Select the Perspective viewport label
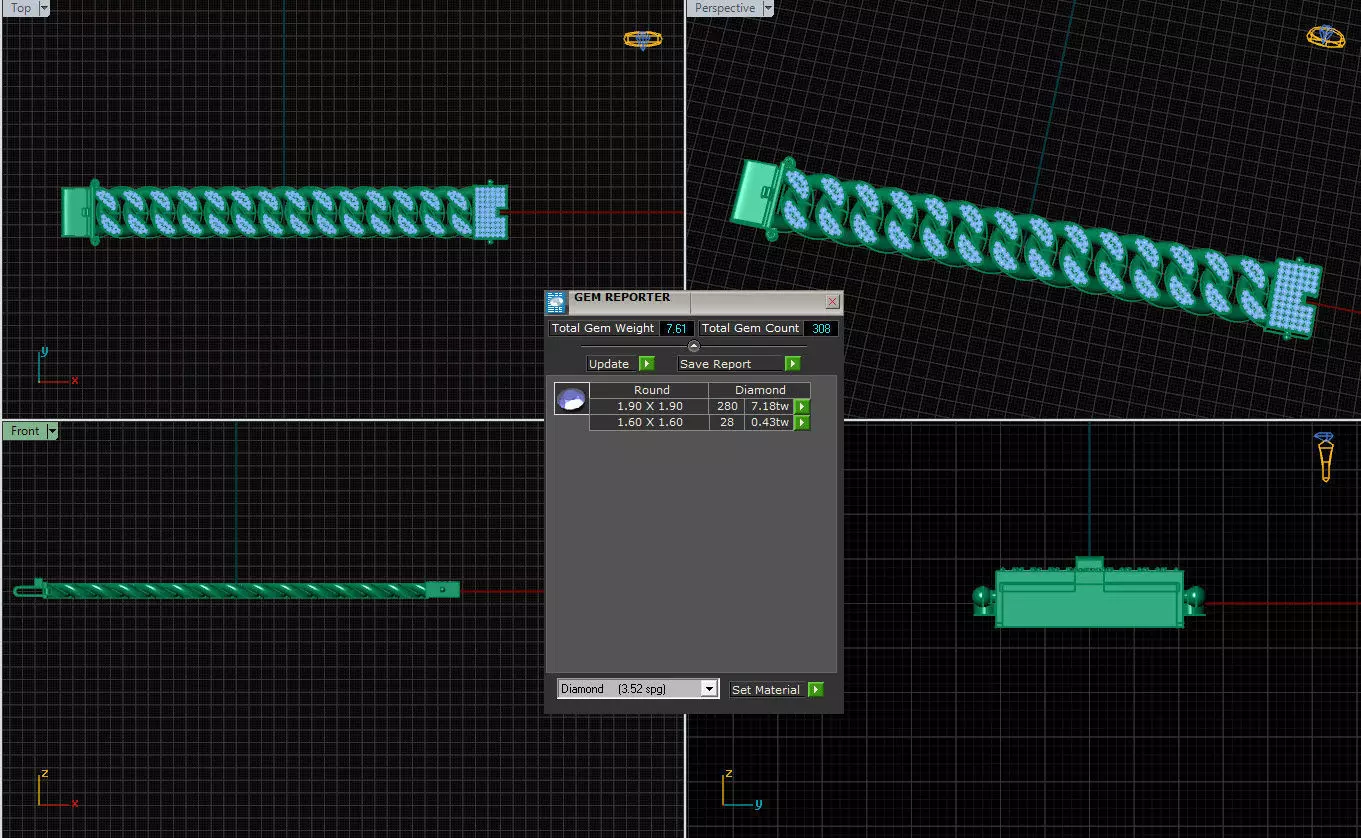 pyautogui.click(x=725, y=8)
